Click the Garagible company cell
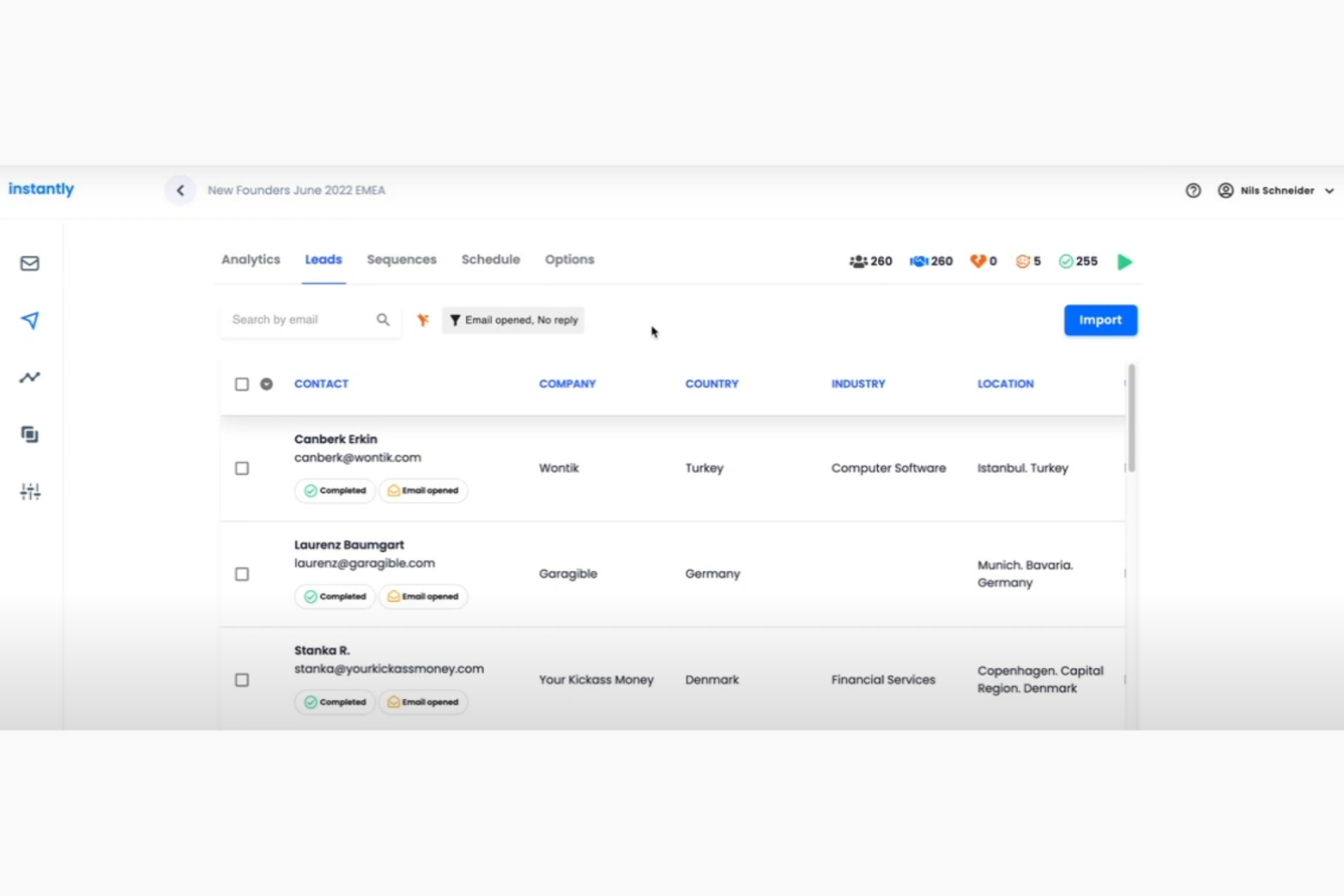Viewport: 1344px width, 896px height. pos(568,574)
